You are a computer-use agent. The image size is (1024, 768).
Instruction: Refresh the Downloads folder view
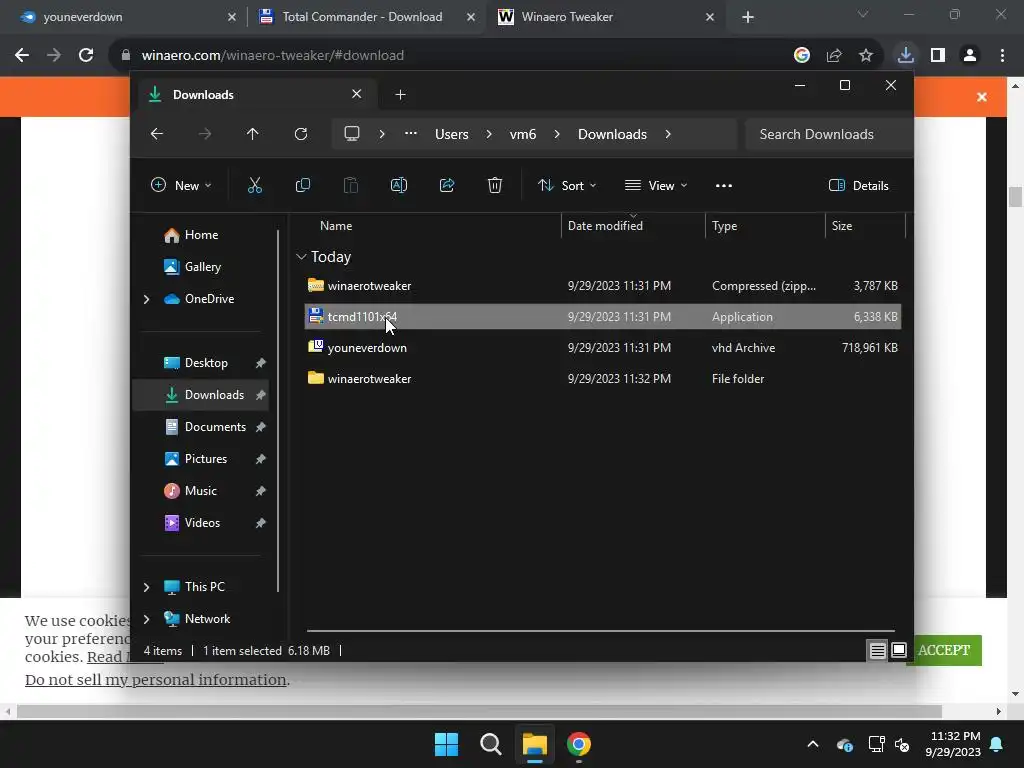click(300, 134)
